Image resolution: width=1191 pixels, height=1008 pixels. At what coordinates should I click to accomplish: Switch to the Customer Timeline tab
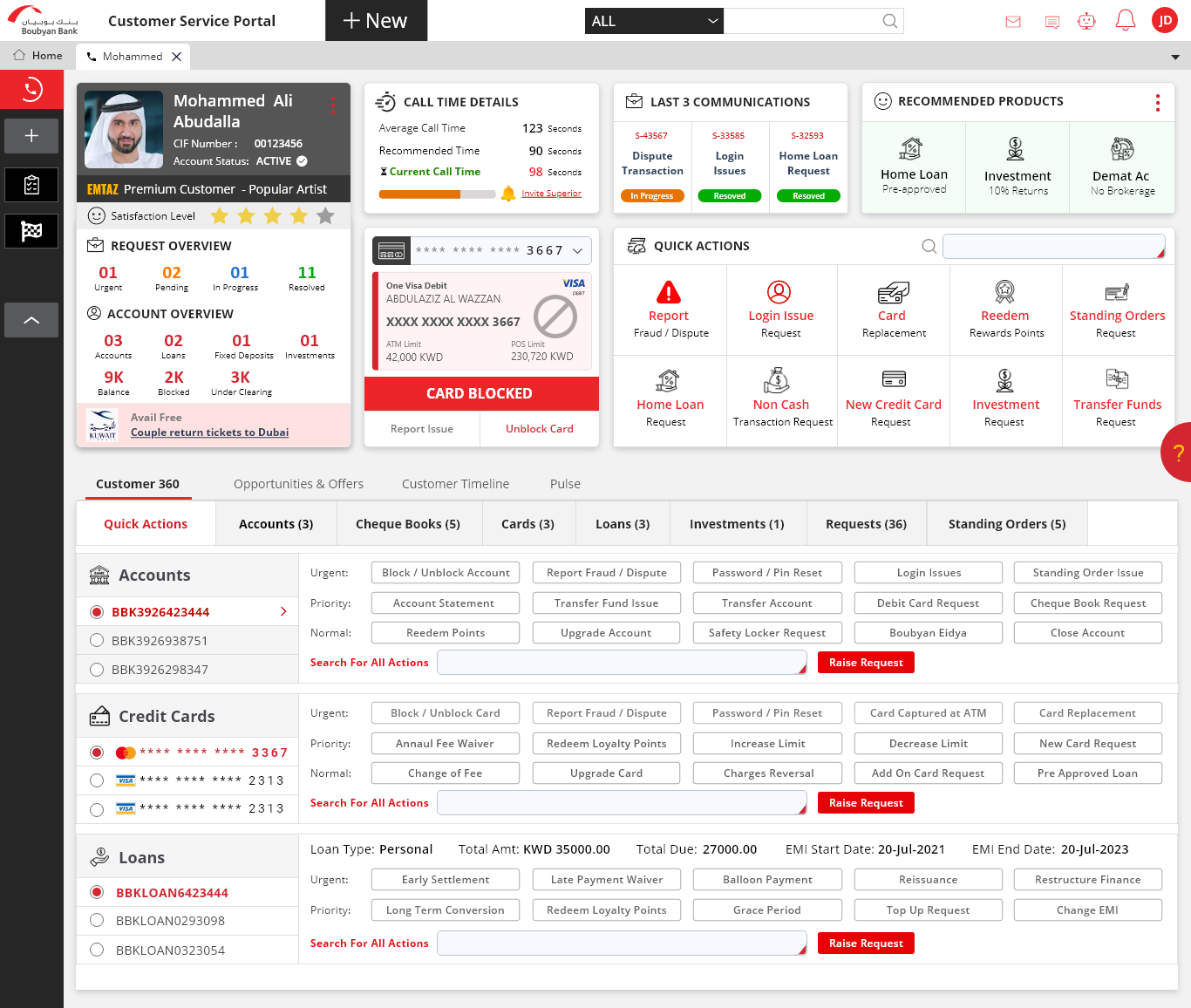[x=455, y=484]
